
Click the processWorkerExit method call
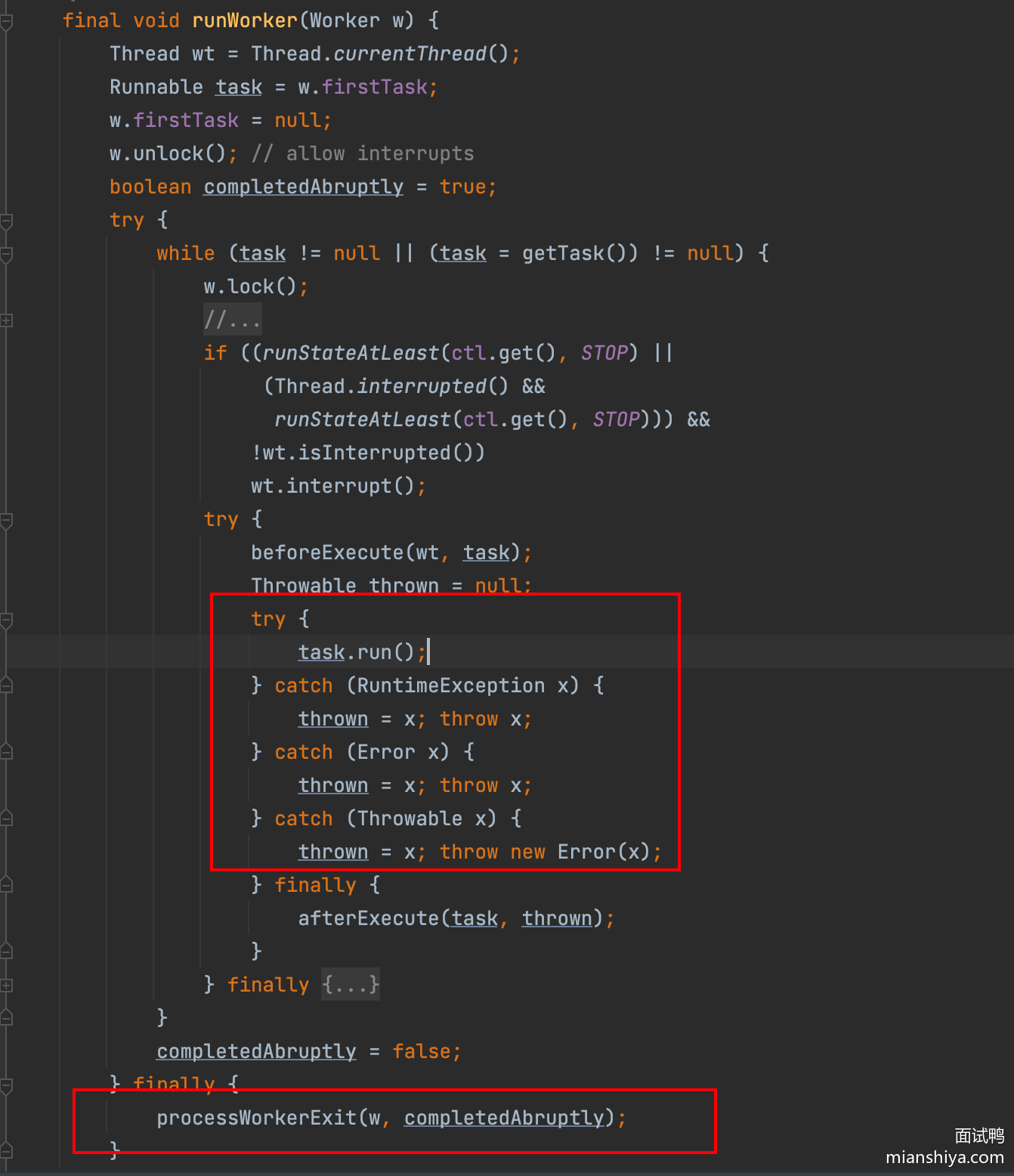click(x=256, y=1118)
